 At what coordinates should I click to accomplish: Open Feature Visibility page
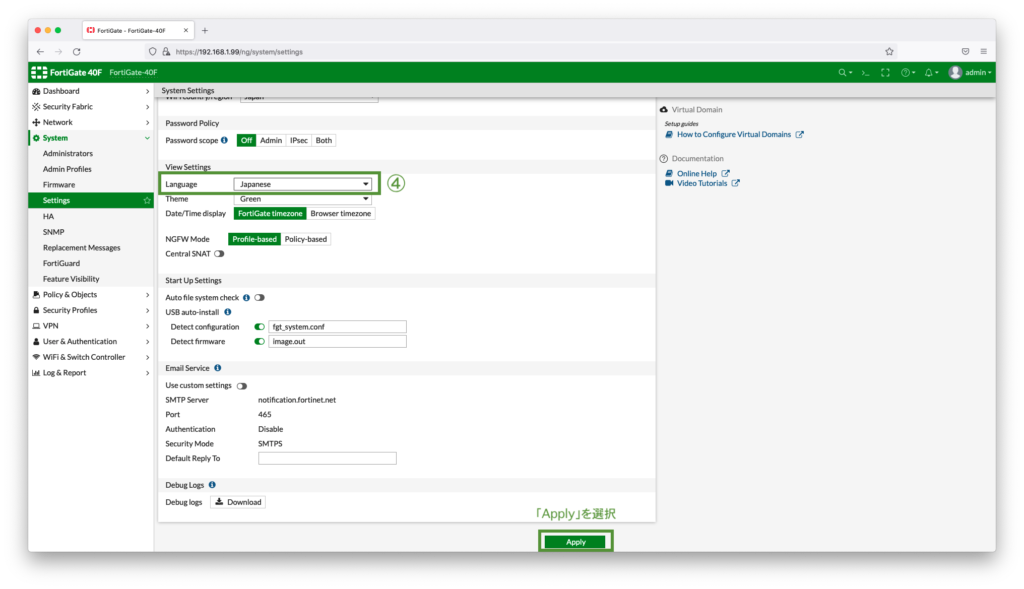click(71, 279)
